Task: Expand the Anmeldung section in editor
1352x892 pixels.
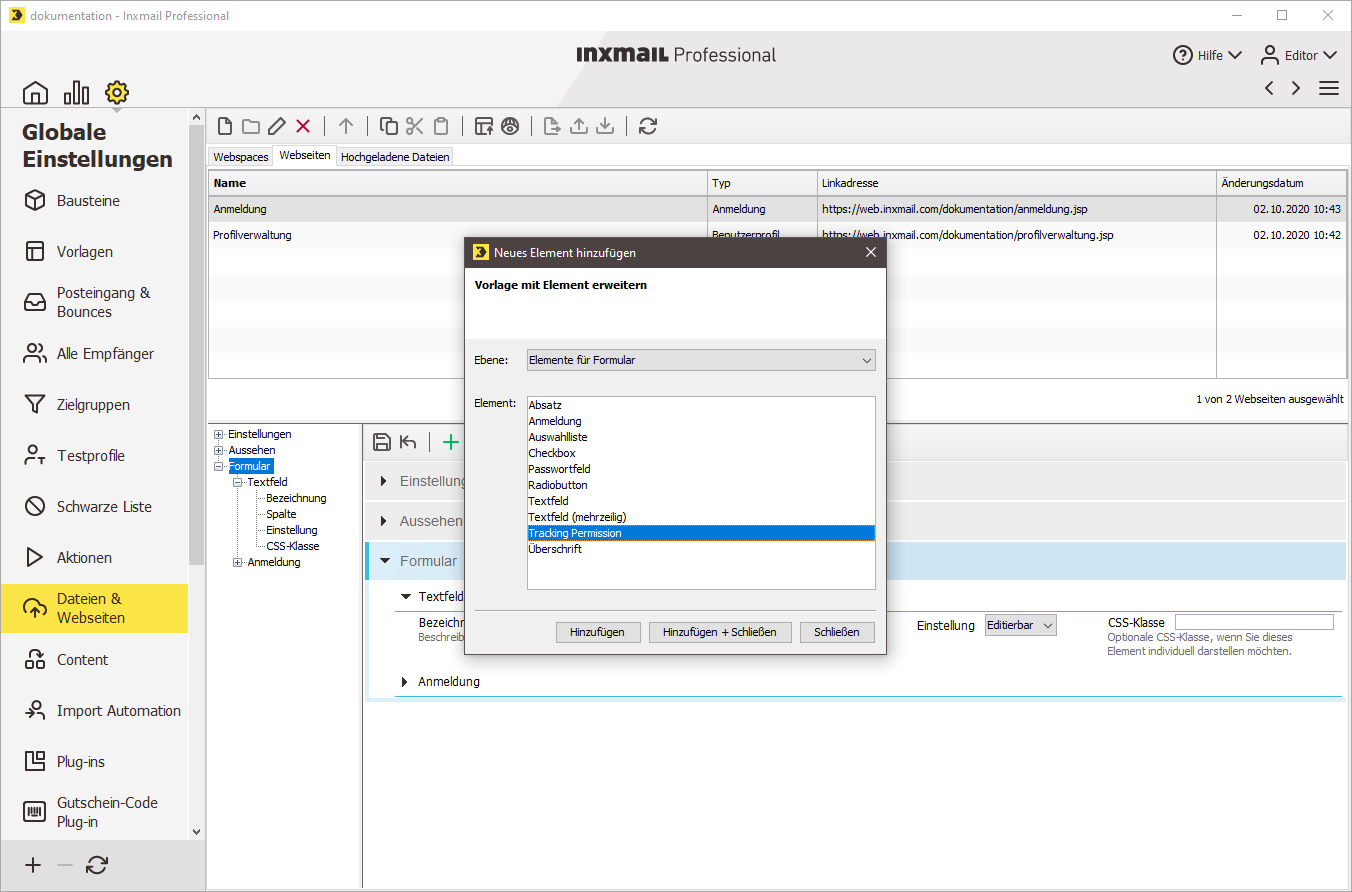Action: click(x=405, y=682)
